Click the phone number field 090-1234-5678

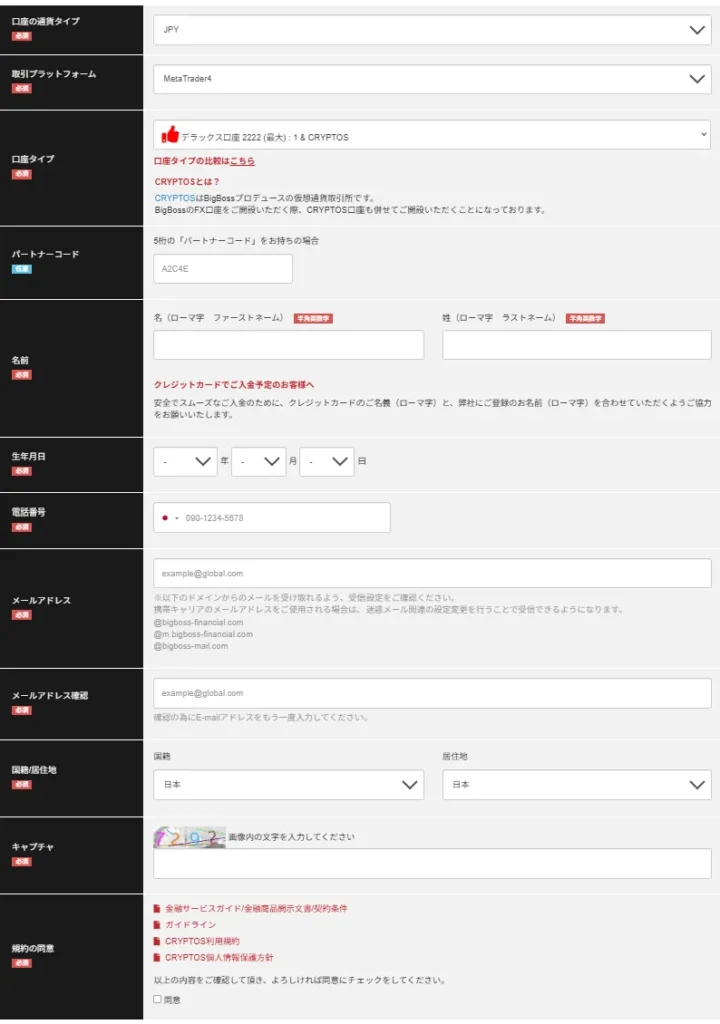272,518
